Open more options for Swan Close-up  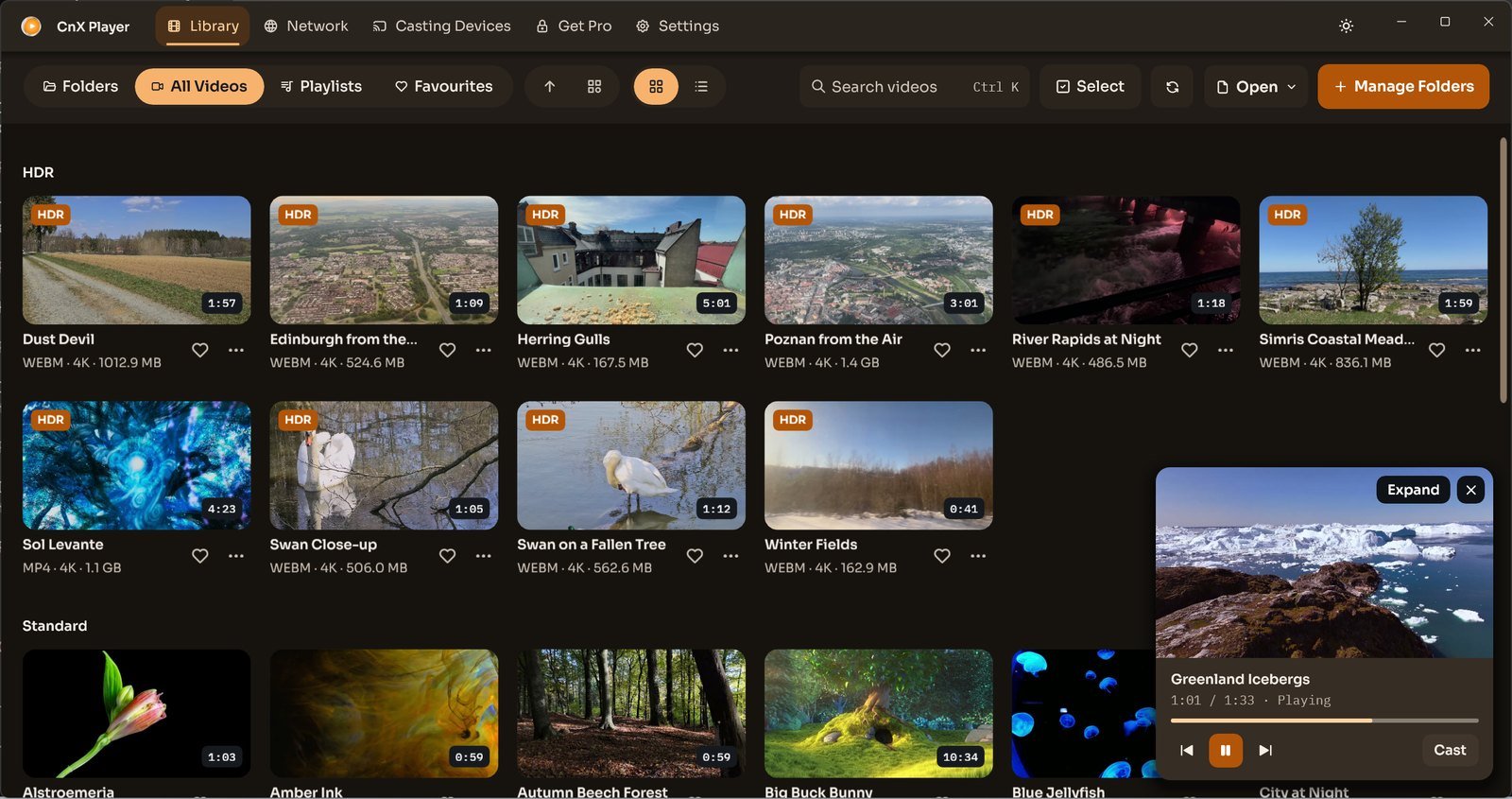(484, 556)
